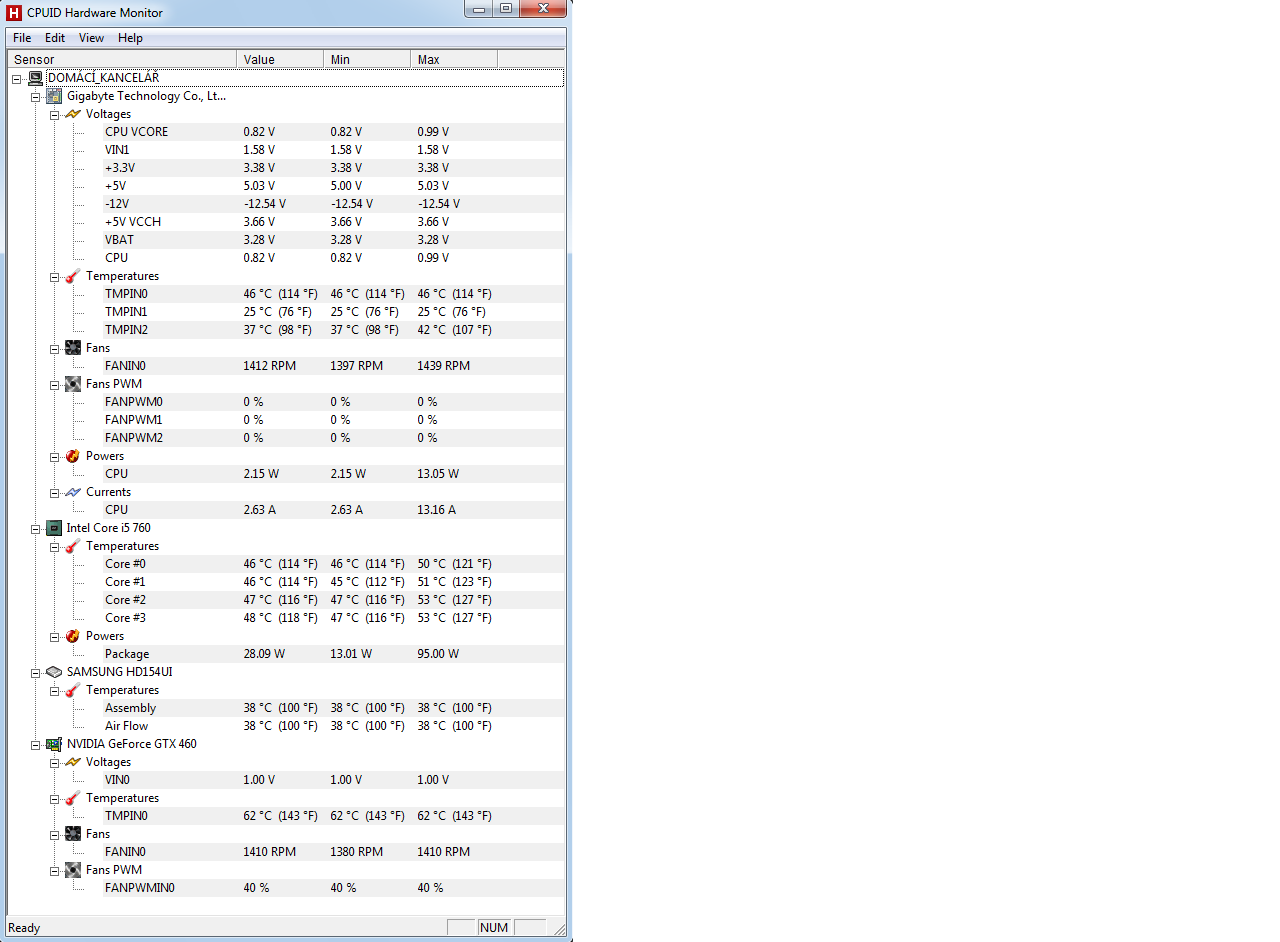This screenshot has height=942, width=1280.
Task: Select the Package power row
Action: (x=127, y=654)
